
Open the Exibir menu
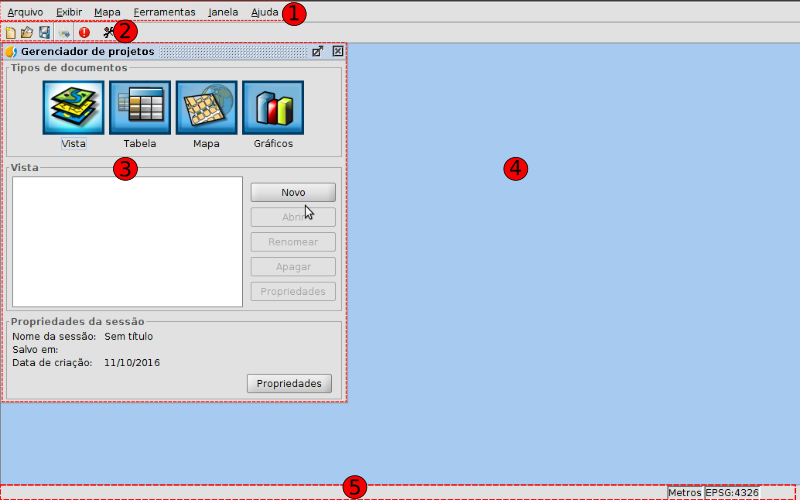pyautogui.click(x=69, y=12)
